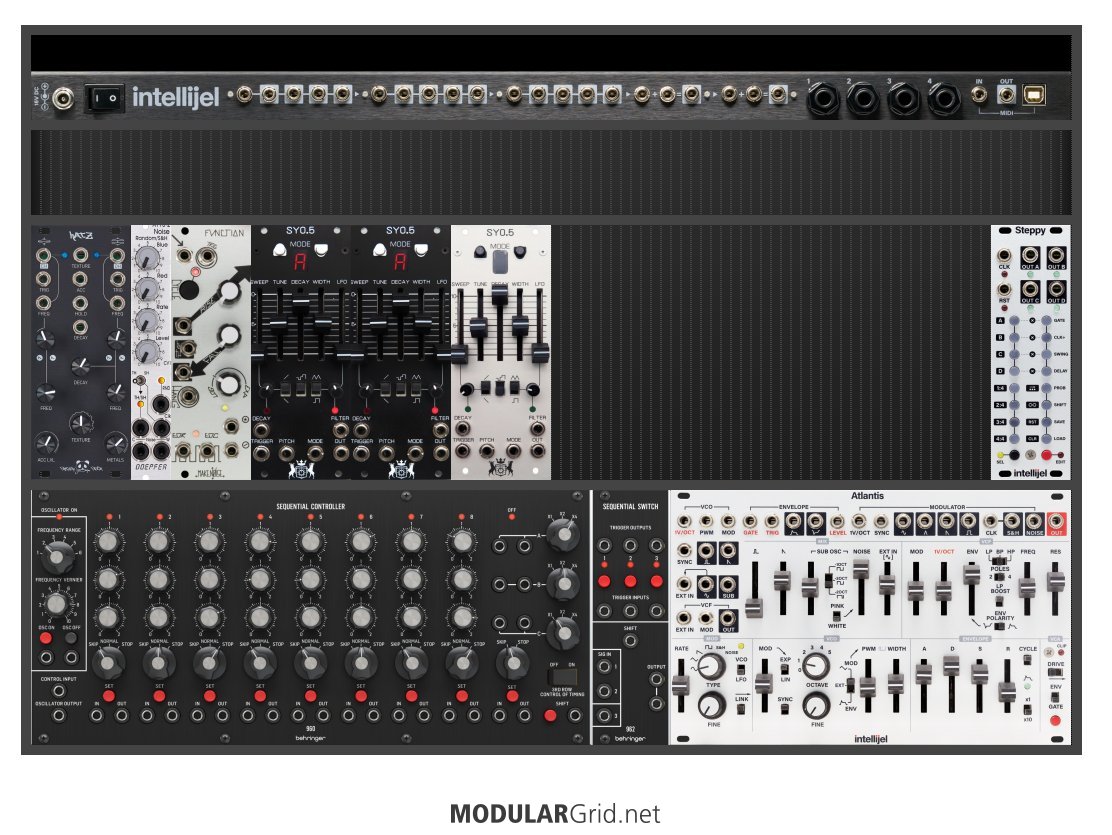The height and width of the screenshot is (835, 1112).
Task: Click Steppy's OUT A jack
Action: (x=1030, y=255)
